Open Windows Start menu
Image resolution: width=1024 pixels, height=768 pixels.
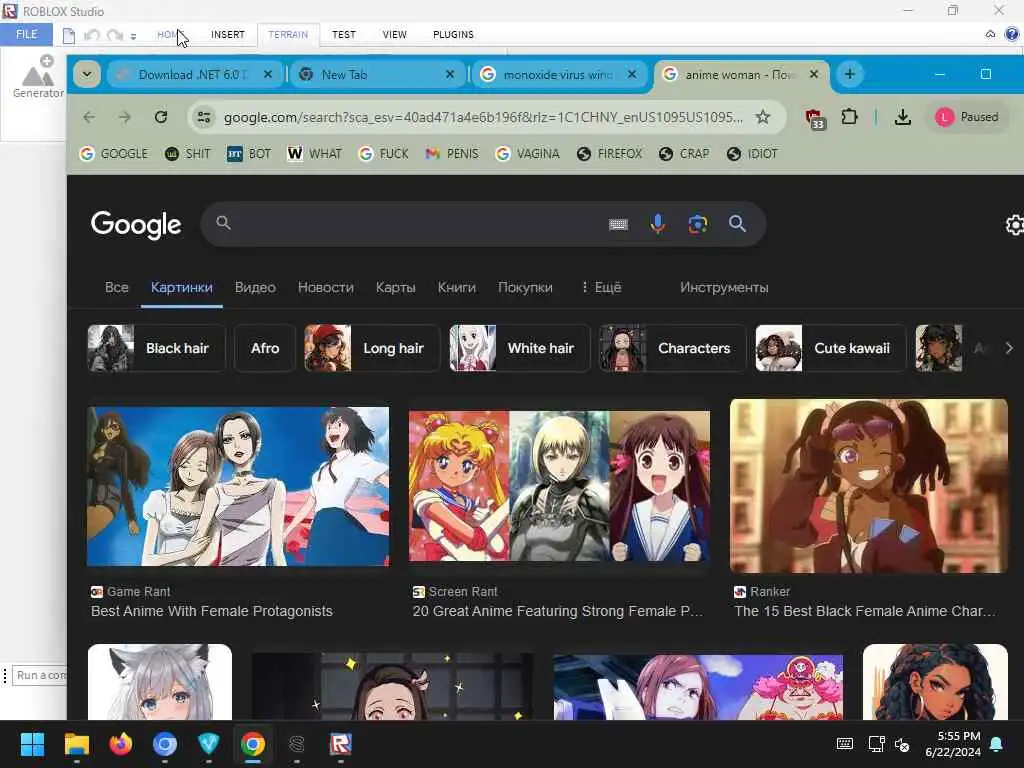tap(32, 744)
